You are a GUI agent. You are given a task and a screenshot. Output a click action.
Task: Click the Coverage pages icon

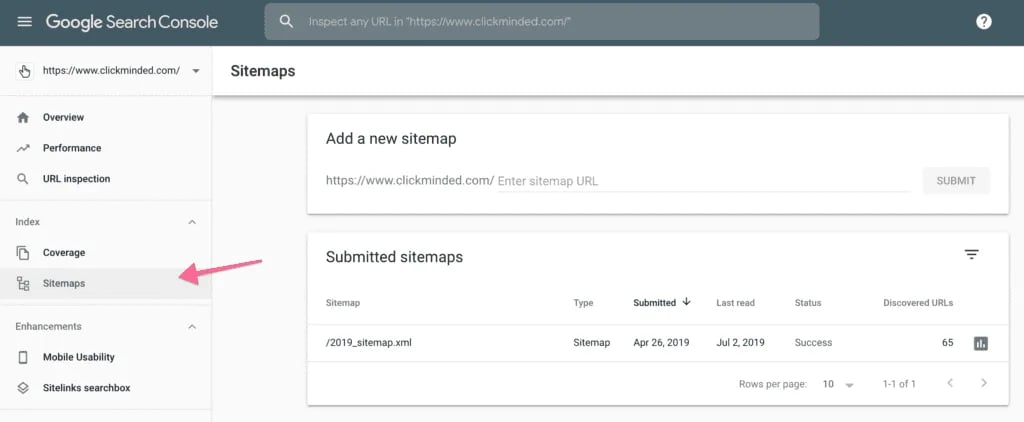point(23,253)
